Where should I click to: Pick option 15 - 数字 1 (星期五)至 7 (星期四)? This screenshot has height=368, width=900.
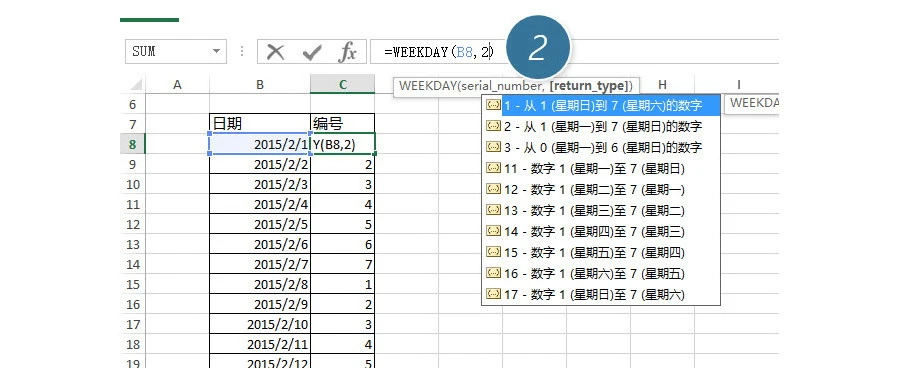(602, 253)
